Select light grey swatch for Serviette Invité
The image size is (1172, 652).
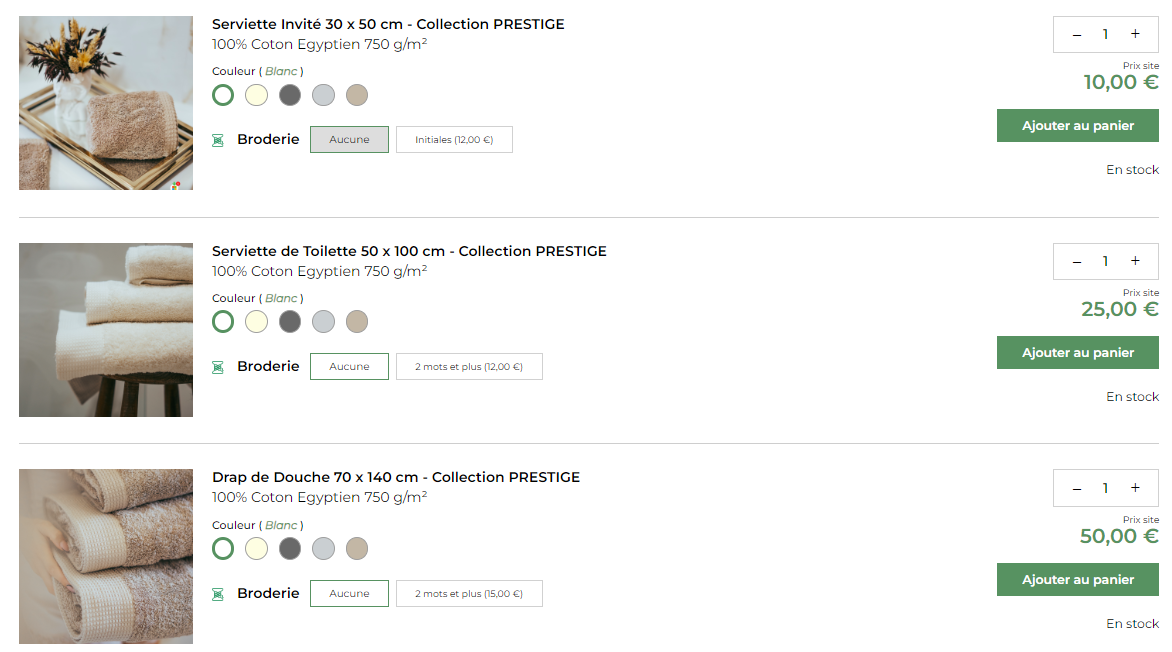[323, 95]
